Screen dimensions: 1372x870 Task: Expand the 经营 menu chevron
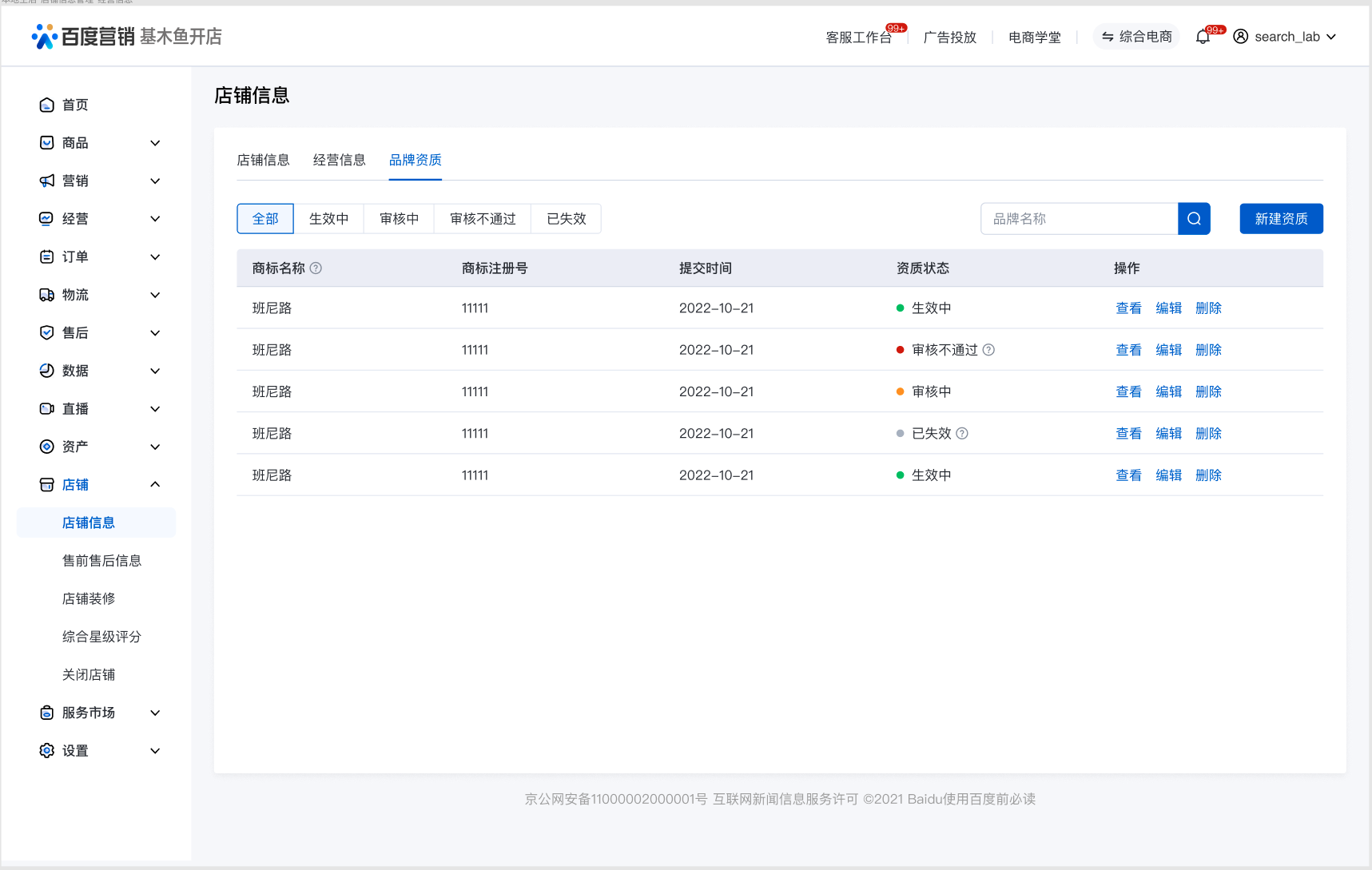tap(155, 219)
